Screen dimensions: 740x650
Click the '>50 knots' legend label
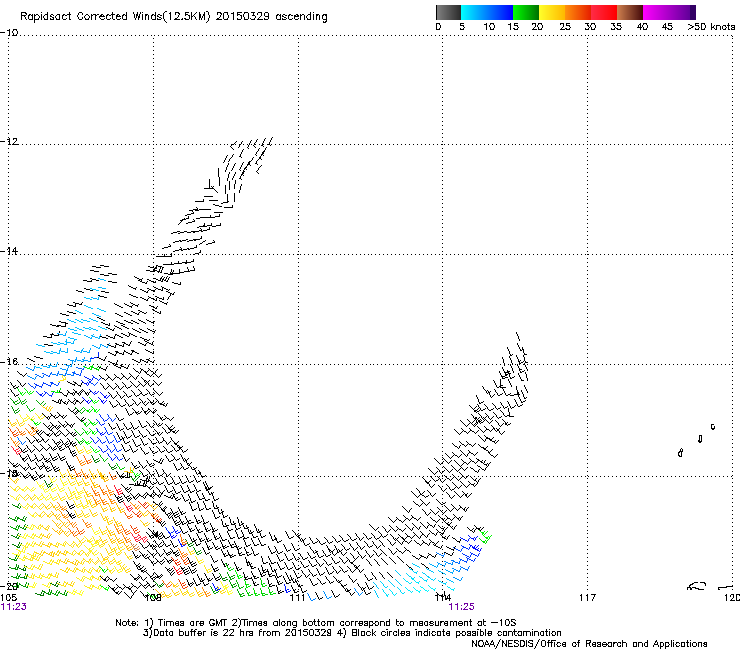tap(711, 27)
